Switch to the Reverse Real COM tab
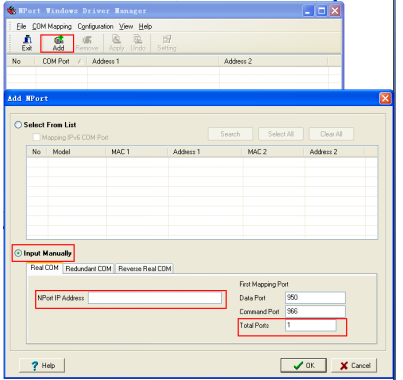This screenshot has height=380, width=403. click(145, 269)
